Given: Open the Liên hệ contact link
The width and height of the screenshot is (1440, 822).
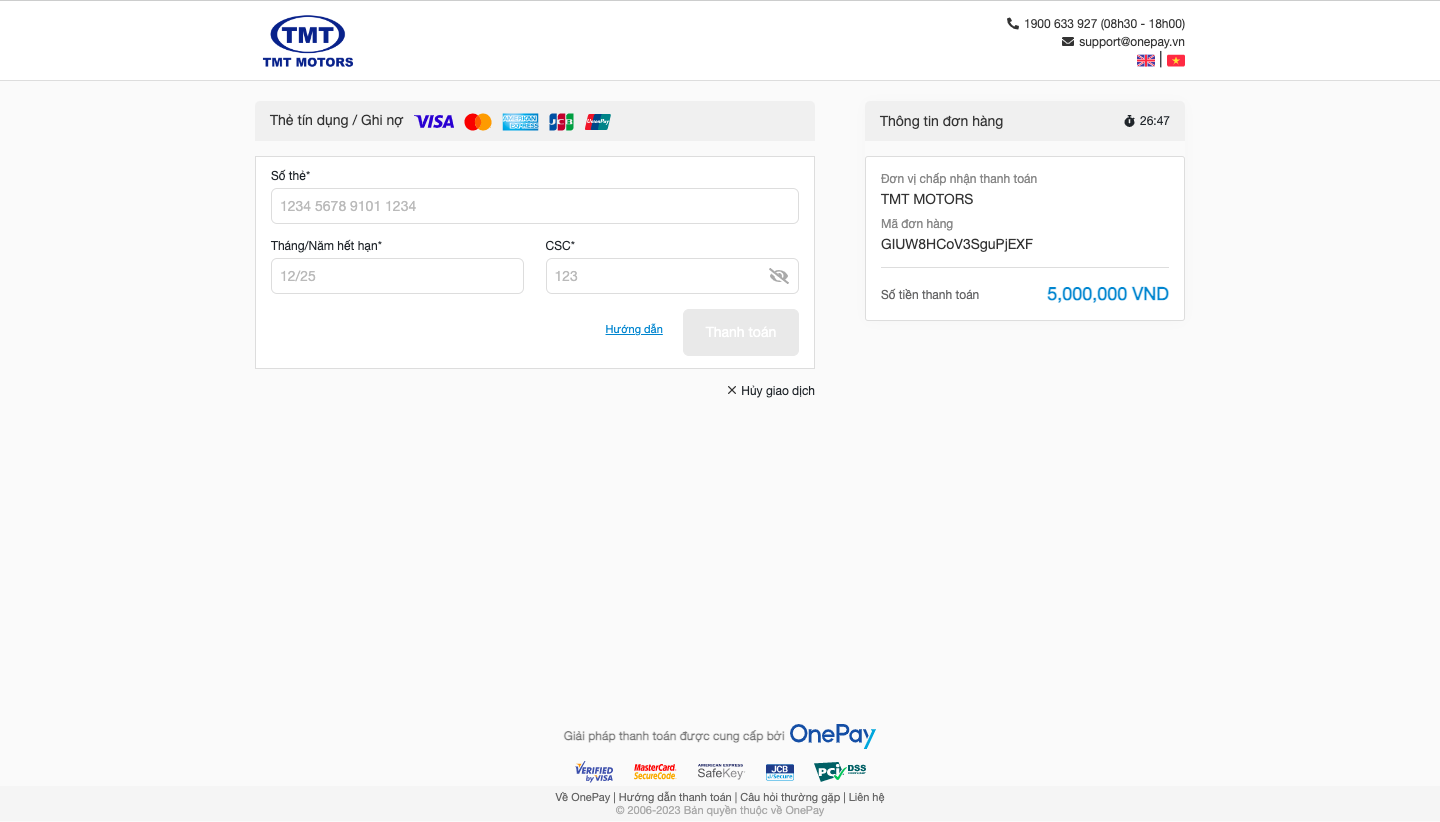Looking at the screenshot, I should [x=867, y=797].
